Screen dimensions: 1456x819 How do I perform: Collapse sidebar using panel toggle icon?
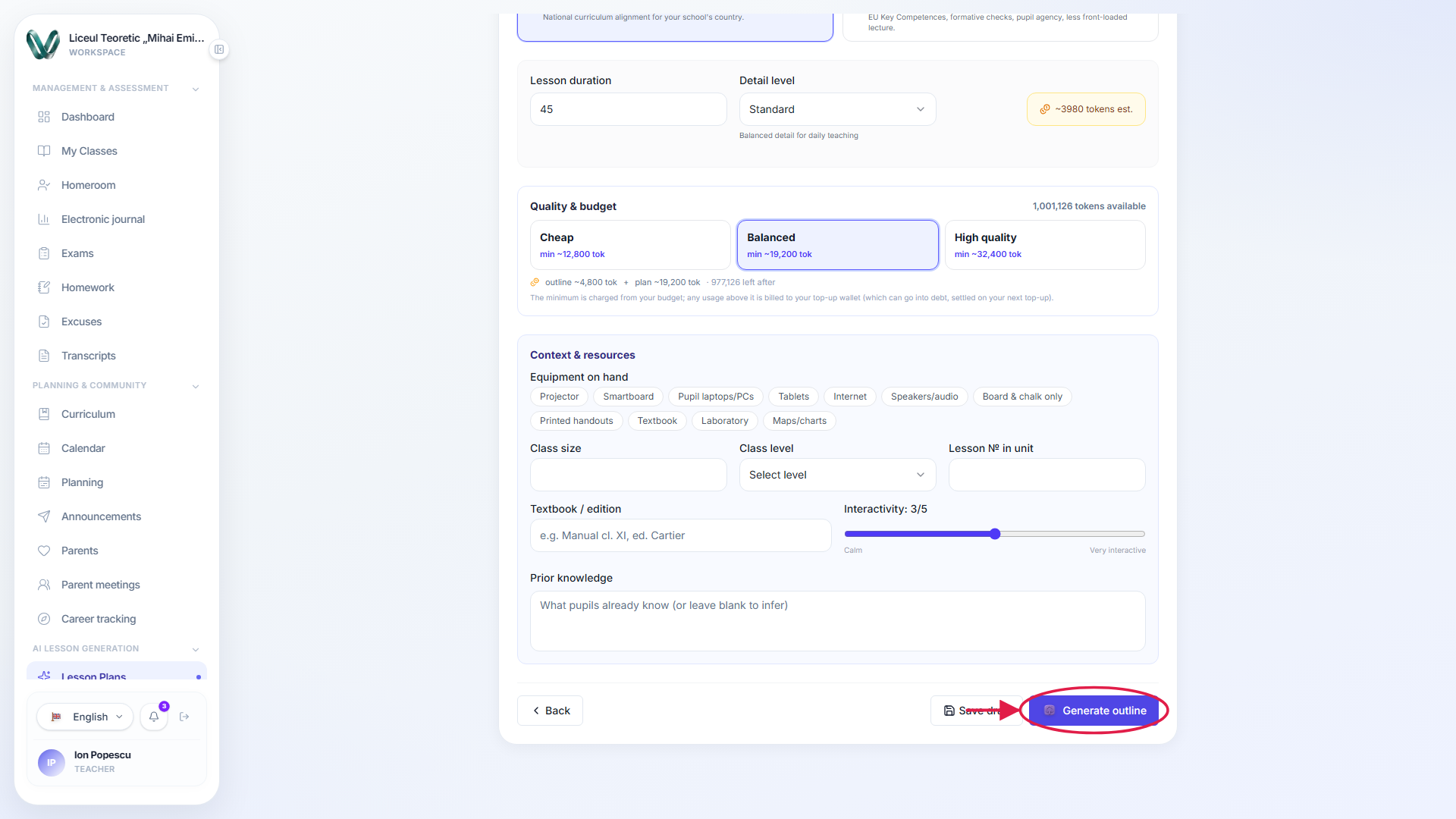point(219,49)
